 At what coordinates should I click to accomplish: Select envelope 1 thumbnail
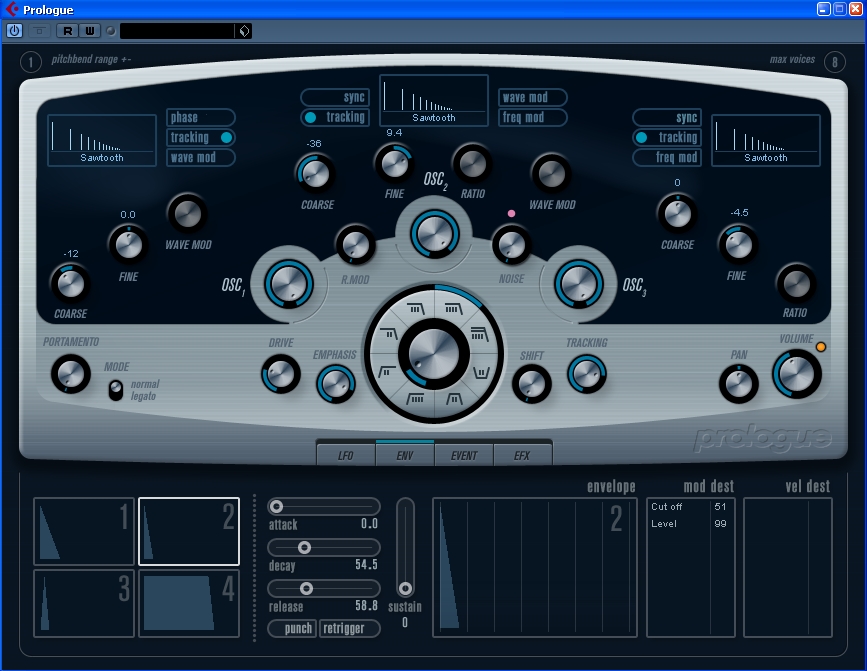[84, 531]
